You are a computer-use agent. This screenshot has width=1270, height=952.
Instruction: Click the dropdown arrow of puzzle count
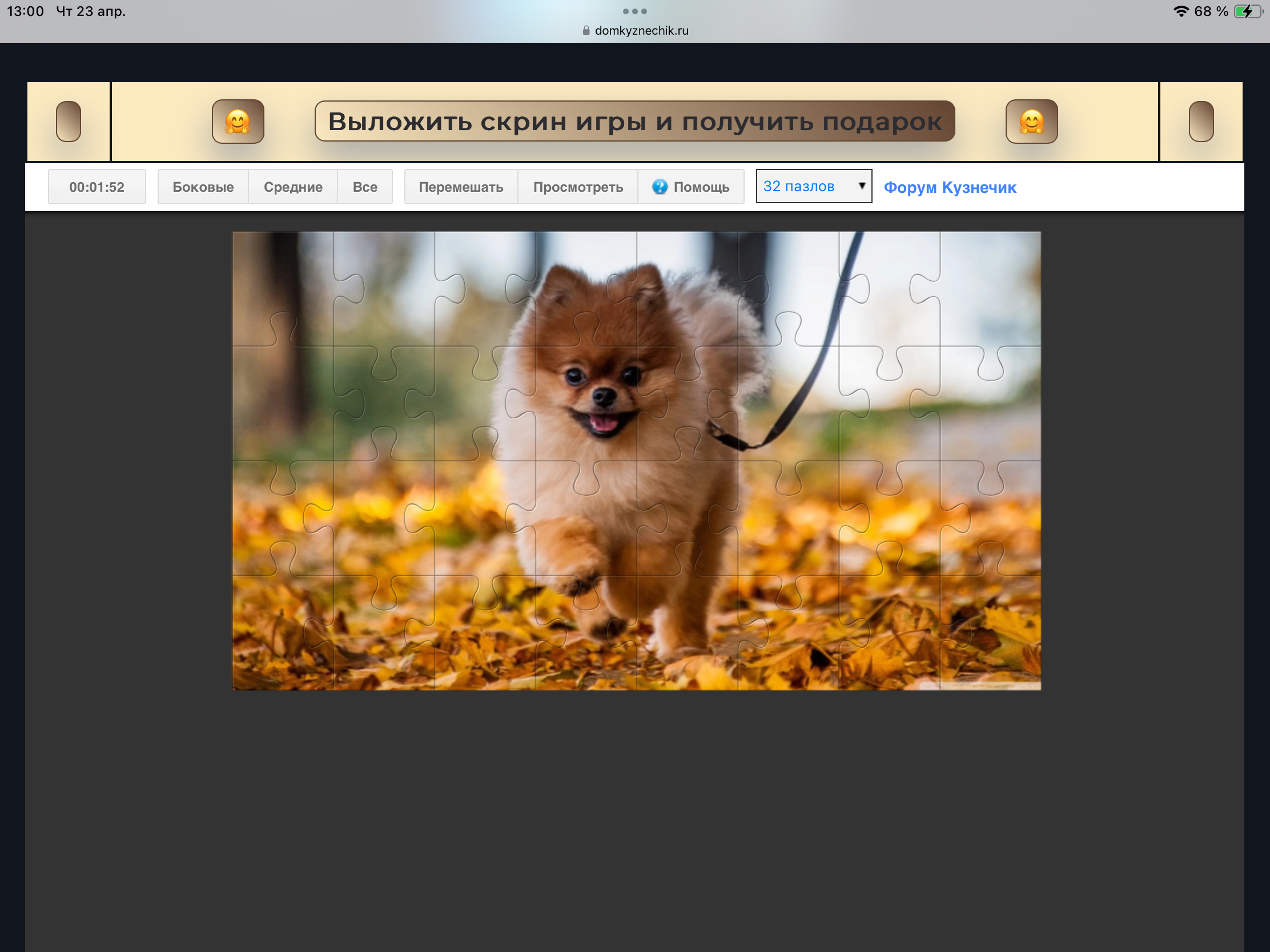coord(861,185)
